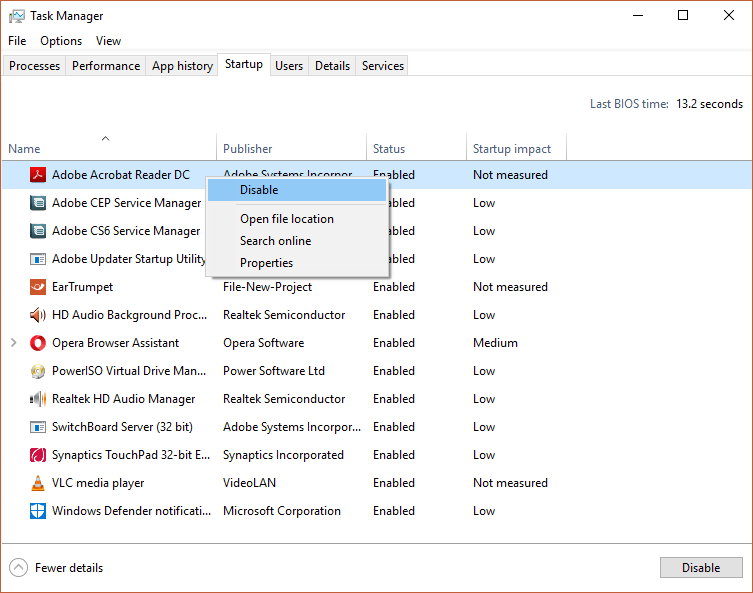Click the Last BIOS time 13.2 seconds value
753x593 pixels.
[x=709, y=104]
